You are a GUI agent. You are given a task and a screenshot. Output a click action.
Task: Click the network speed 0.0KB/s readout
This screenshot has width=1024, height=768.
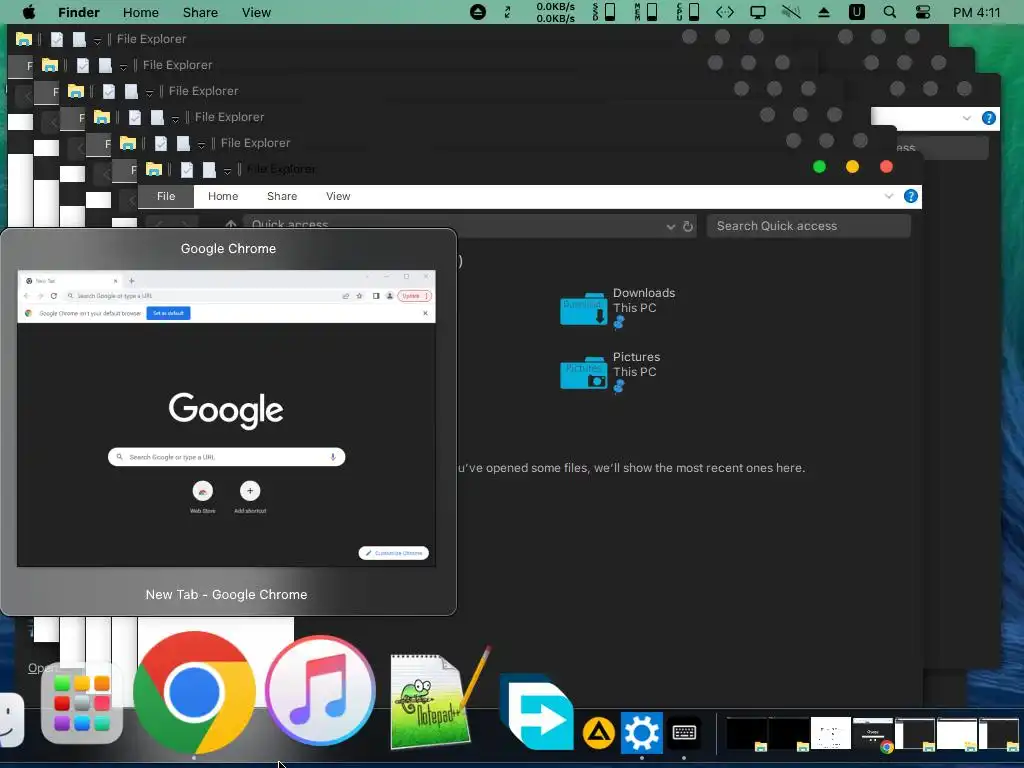556,12
